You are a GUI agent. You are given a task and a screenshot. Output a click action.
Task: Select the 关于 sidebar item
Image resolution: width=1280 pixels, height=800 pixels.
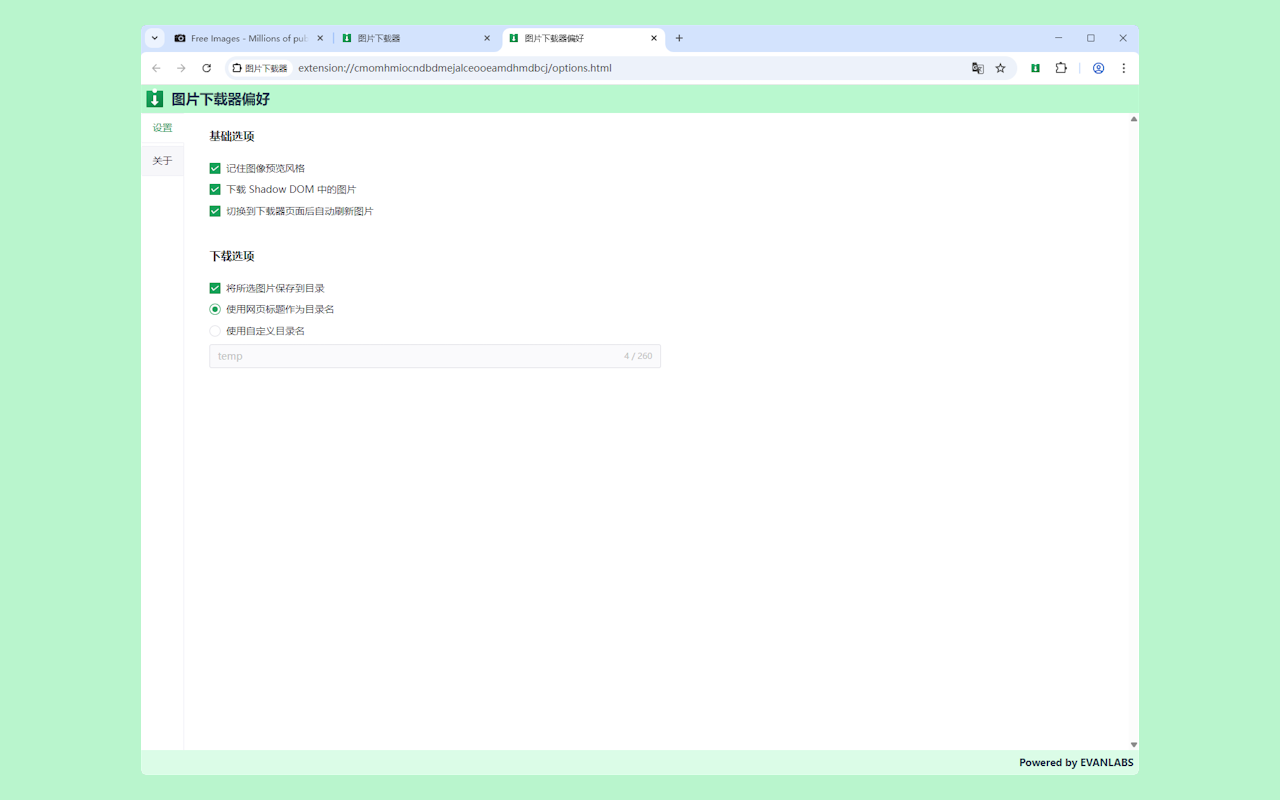click(x=162, y=161)
